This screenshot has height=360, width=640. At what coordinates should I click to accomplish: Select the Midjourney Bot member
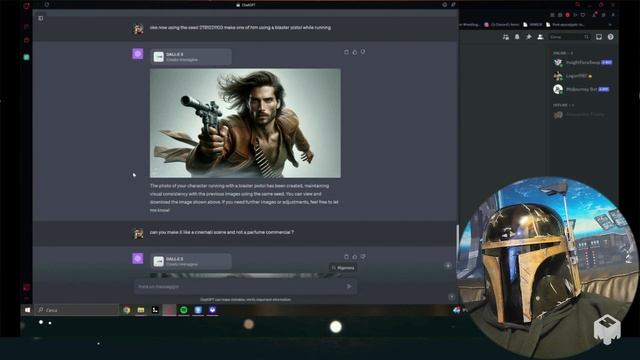(582, 89)
